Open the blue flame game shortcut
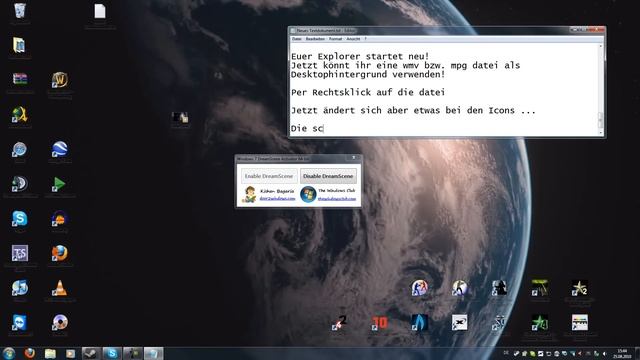 [420, 322]
